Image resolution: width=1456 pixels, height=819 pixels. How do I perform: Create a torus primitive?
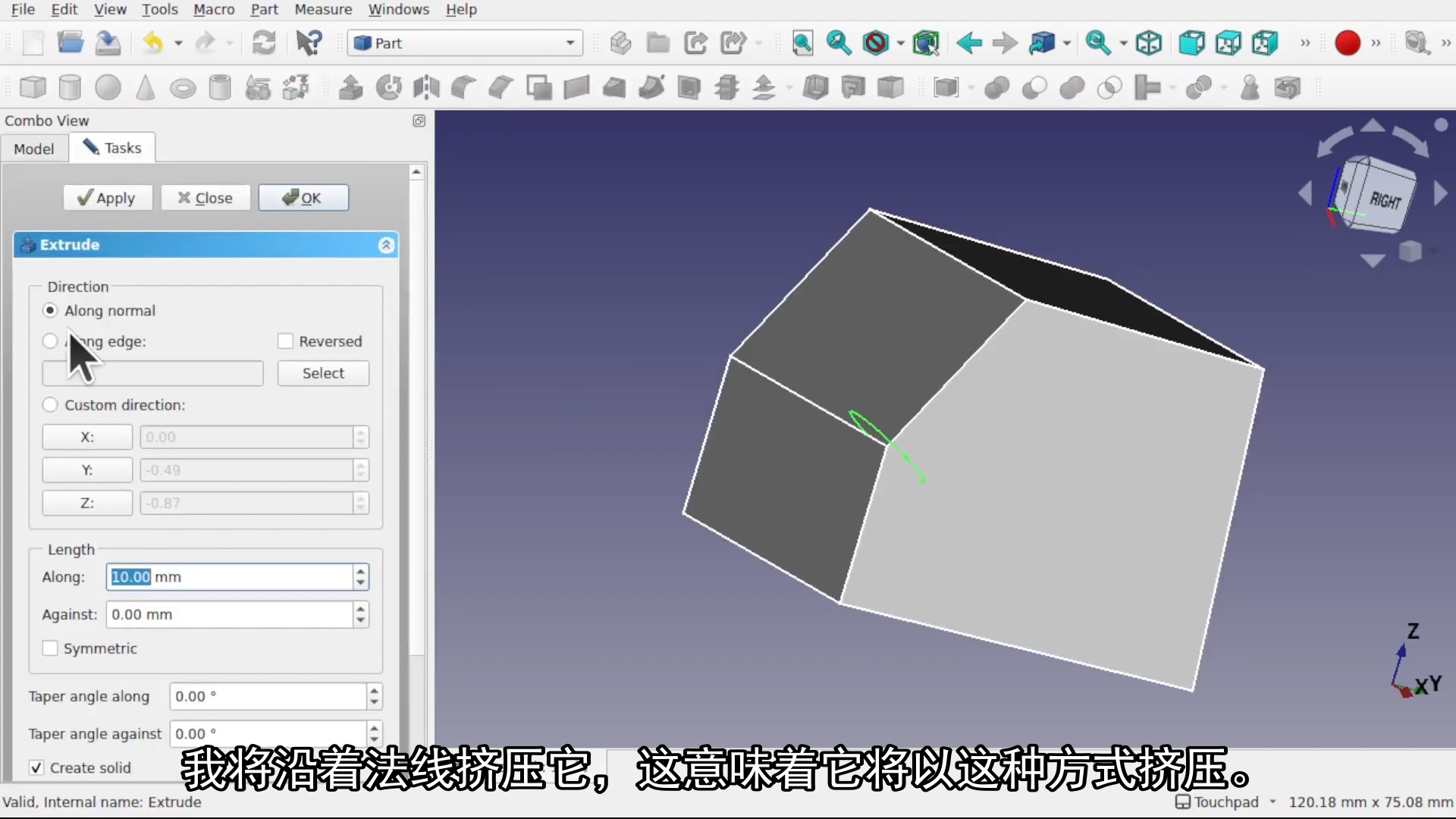point(182,88)
